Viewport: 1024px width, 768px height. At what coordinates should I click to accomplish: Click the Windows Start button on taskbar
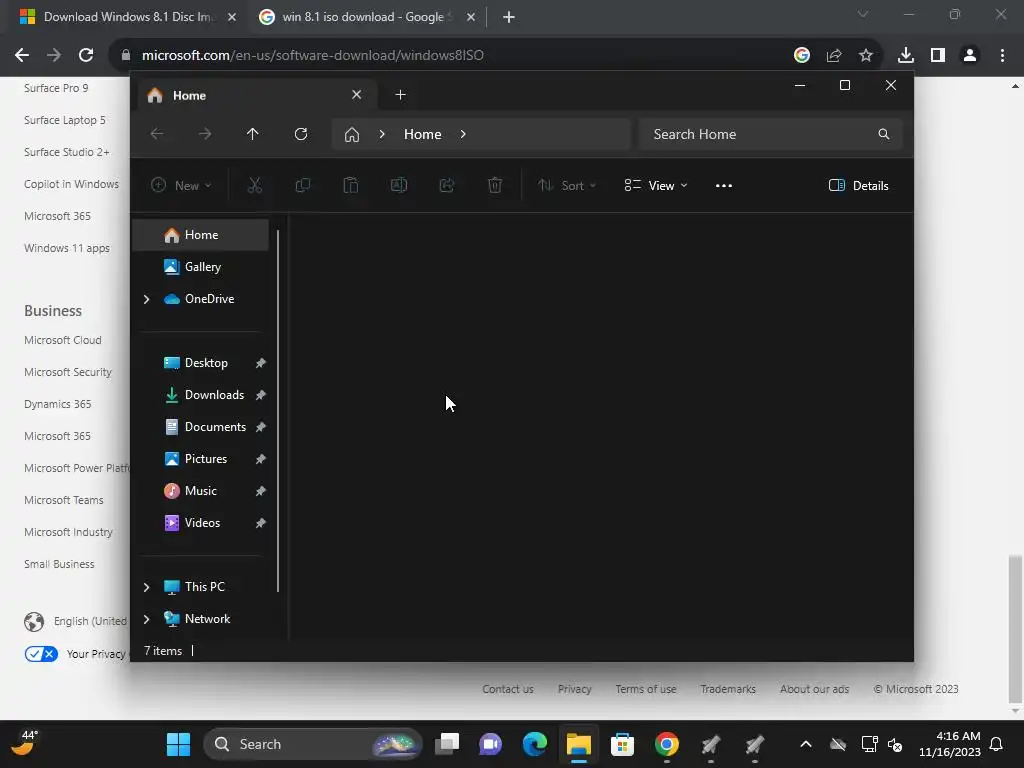click(178, 744)
